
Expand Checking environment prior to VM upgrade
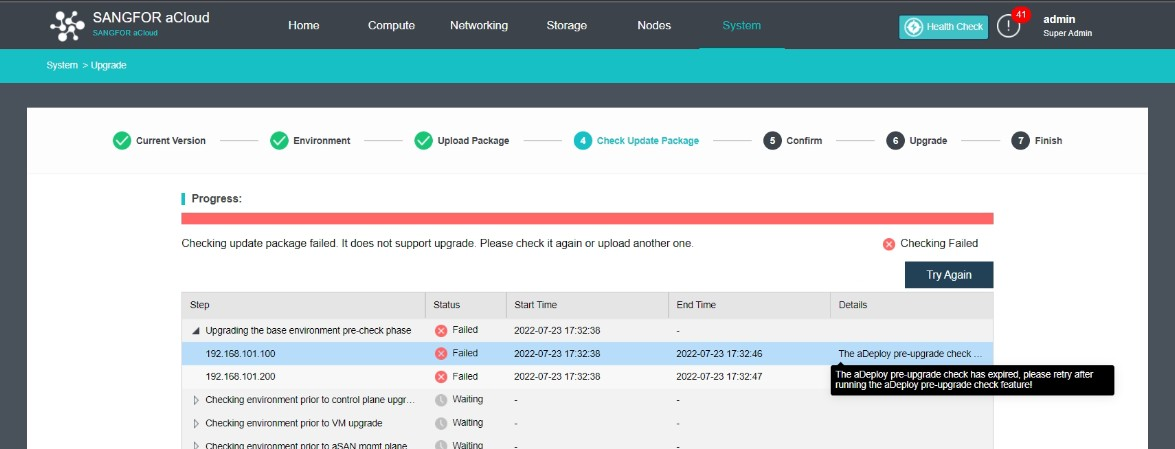196,423
